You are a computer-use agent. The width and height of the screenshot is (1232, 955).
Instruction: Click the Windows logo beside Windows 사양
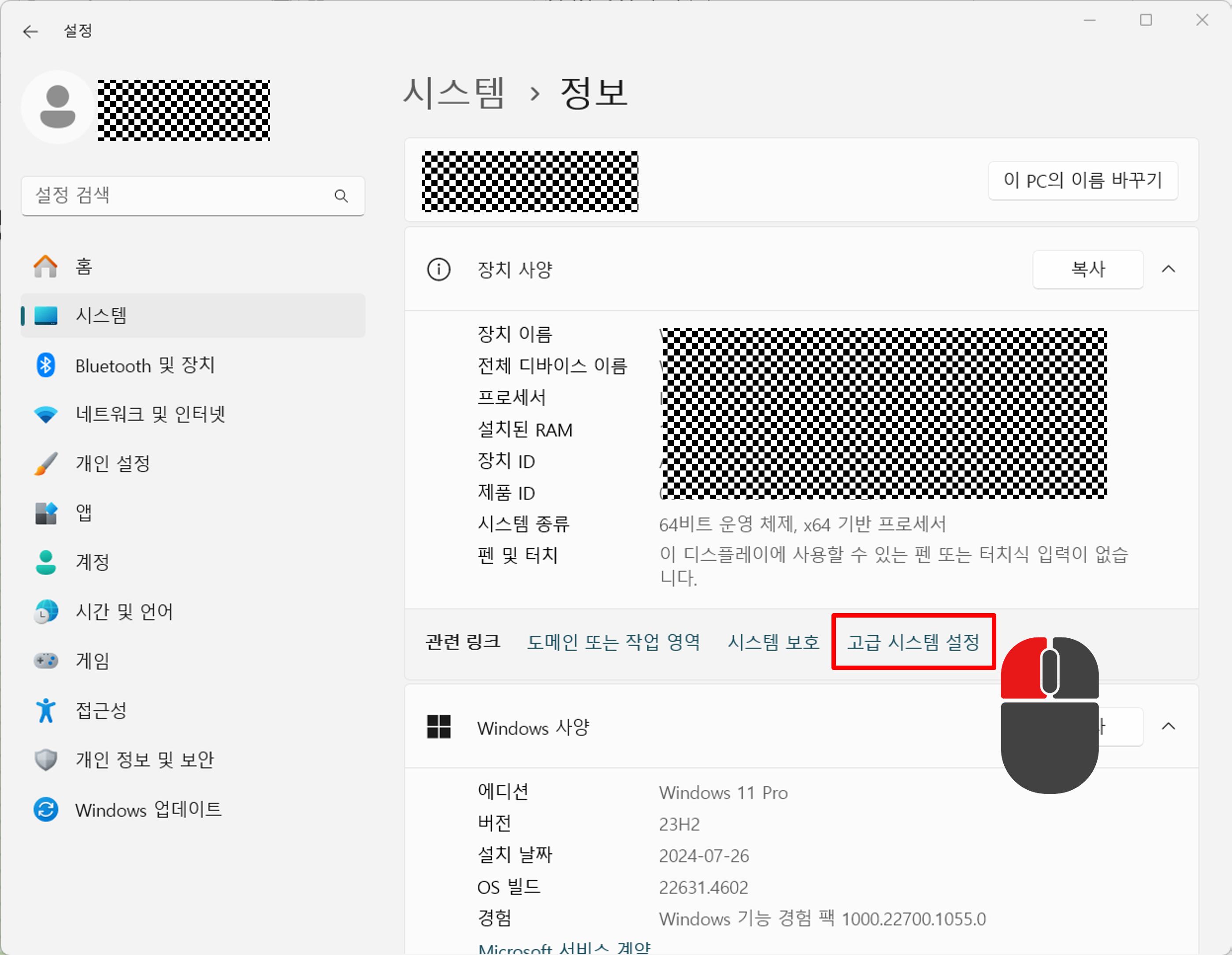click(x=438, y=726)
